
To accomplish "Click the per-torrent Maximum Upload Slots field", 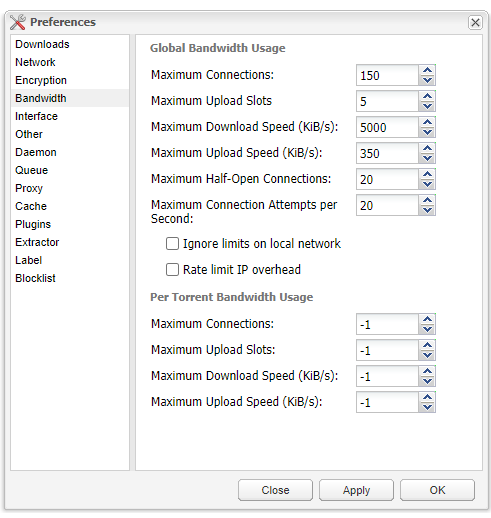I will [387, 350].
